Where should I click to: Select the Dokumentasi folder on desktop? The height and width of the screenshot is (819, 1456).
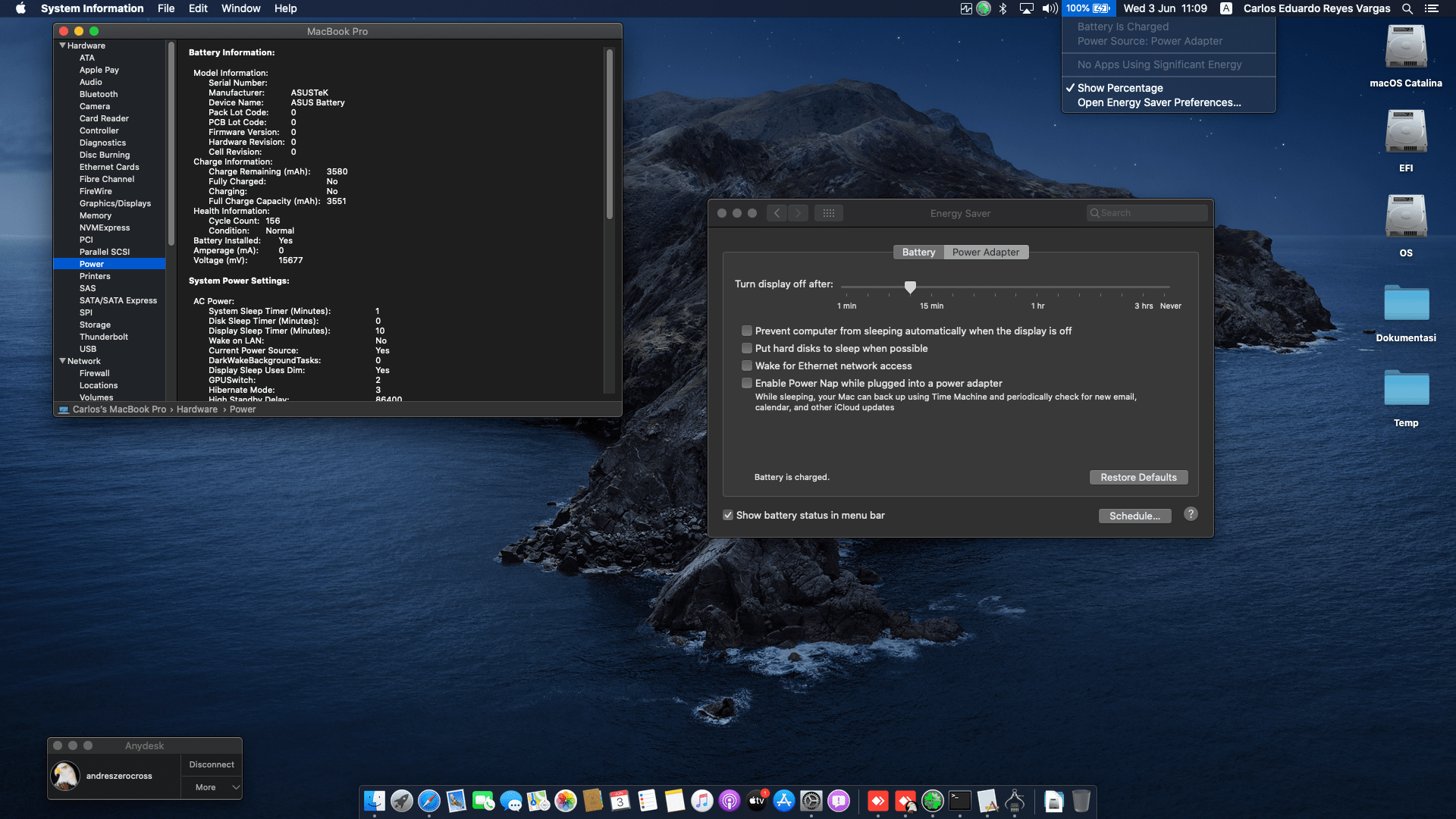[1406, 312]
